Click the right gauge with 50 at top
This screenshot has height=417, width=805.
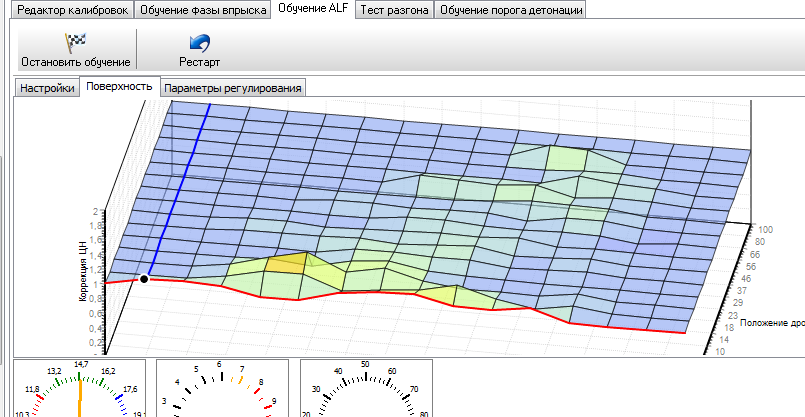[366, 390]
